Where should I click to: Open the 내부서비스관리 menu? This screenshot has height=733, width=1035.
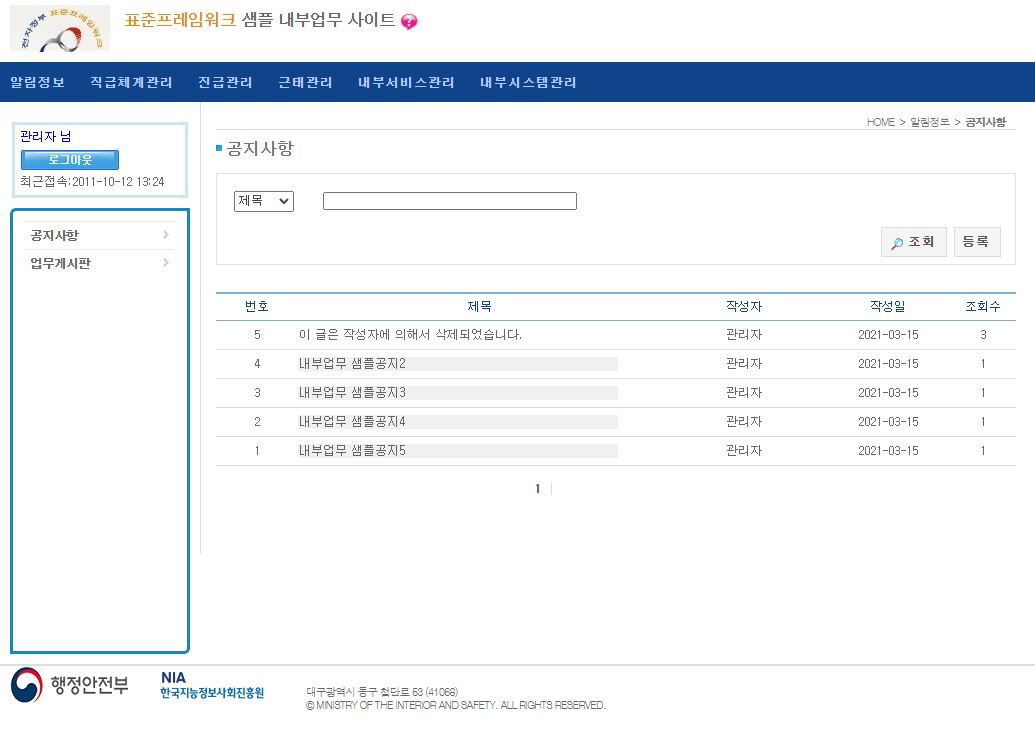pyautogui.click(x=406, y=82)
